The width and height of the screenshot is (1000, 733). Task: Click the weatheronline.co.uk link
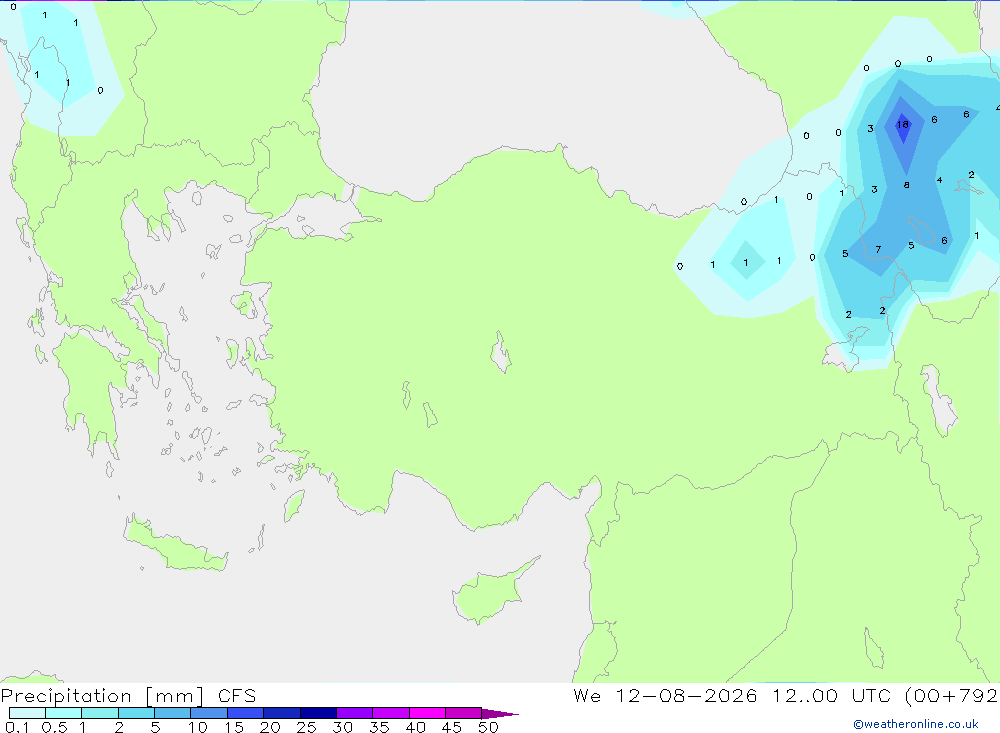point(916,724)
